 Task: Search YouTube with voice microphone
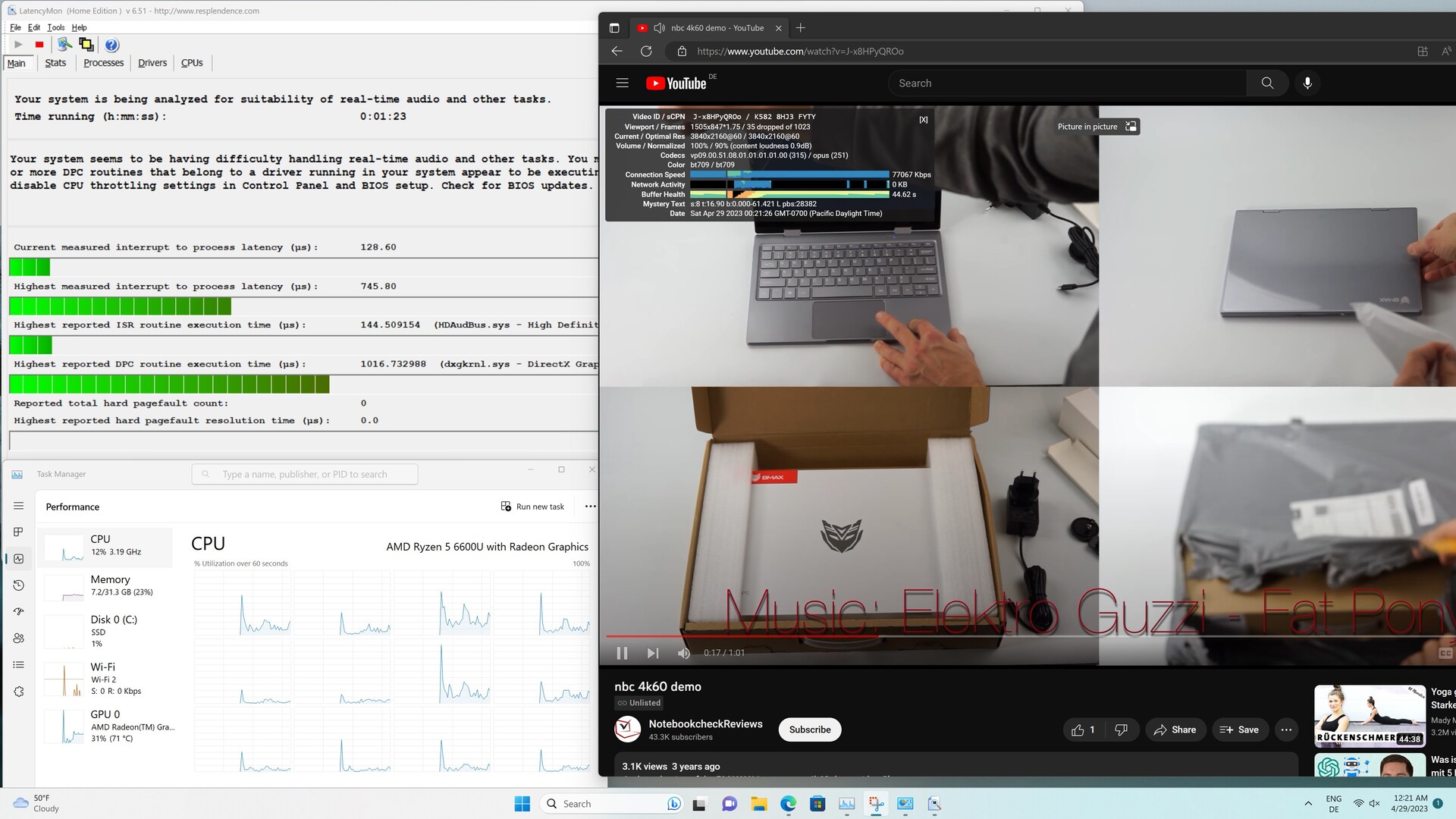click(x=1307, y=83)
